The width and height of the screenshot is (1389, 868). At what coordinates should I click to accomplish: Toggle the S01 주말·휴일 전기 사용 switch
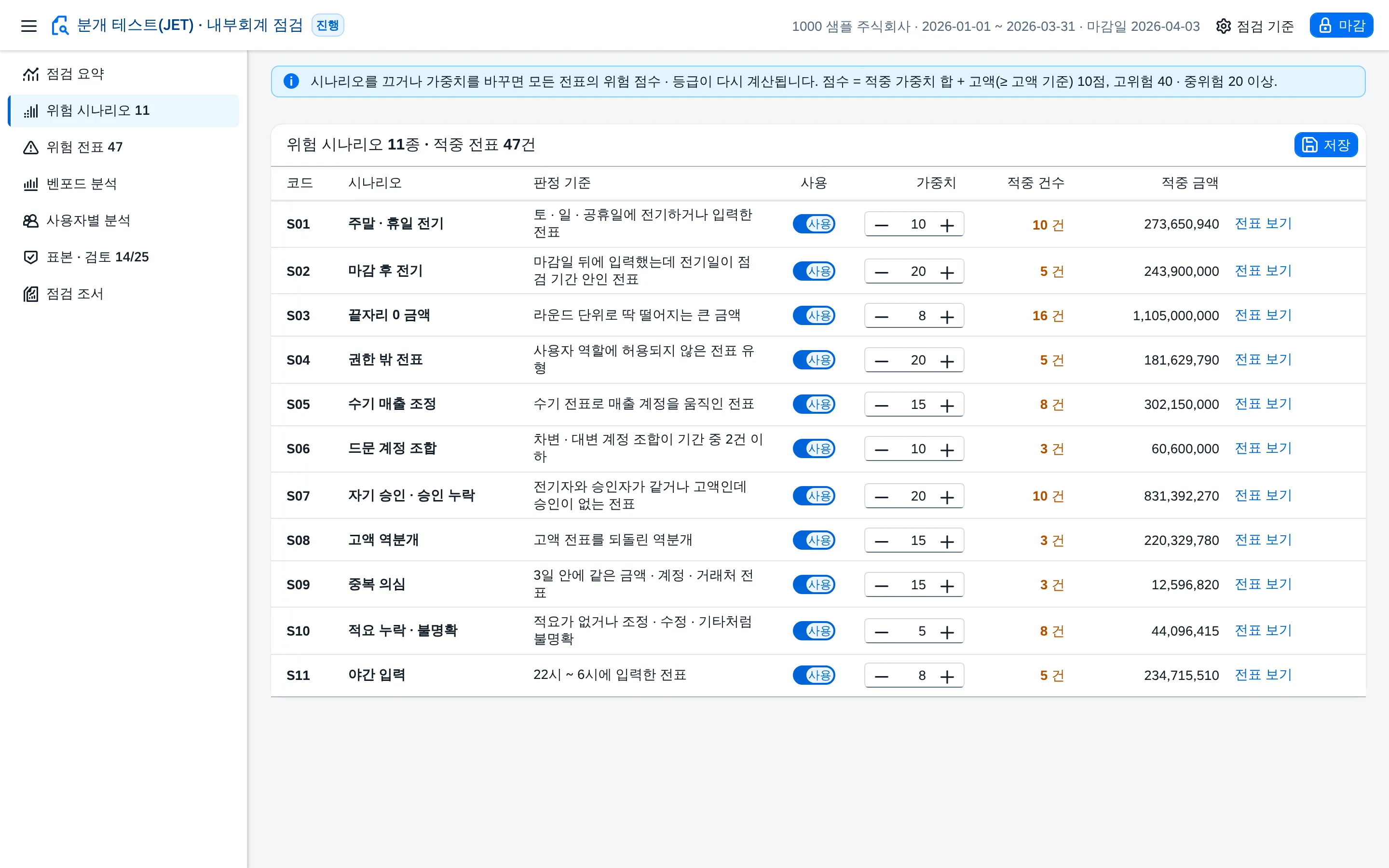click(x=813, y=224)
